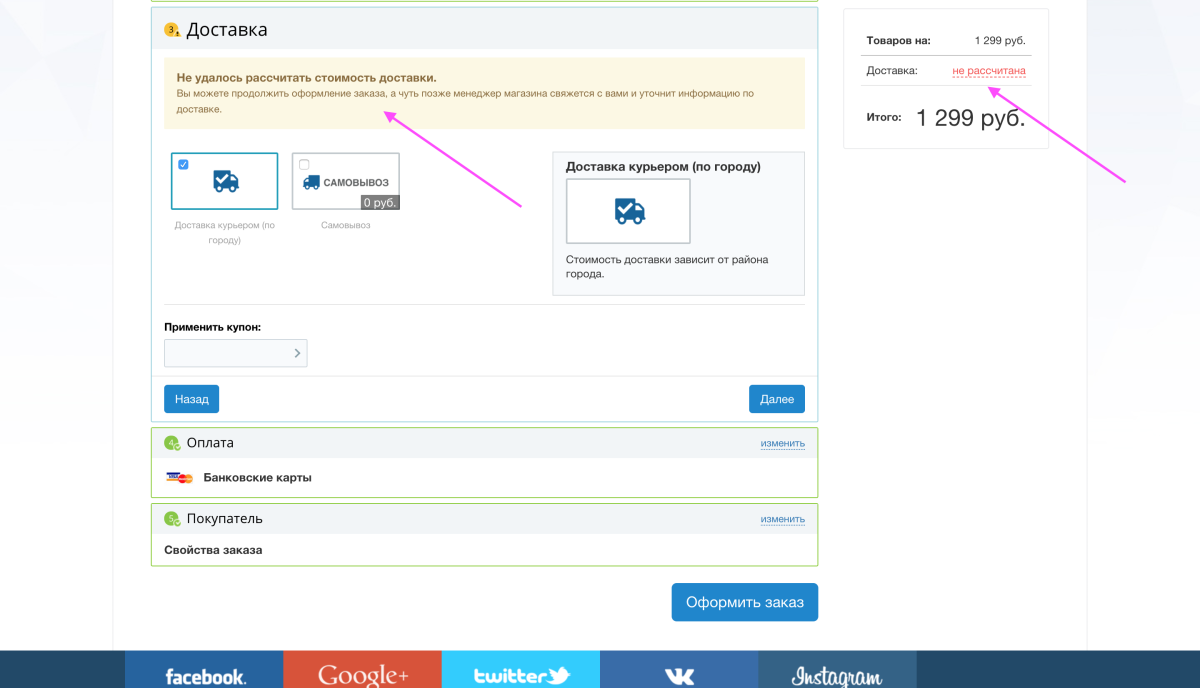Click the large truck icon in delivery description
The height and width of the screenshot is (688, 1200).
(x=629, y=211)
